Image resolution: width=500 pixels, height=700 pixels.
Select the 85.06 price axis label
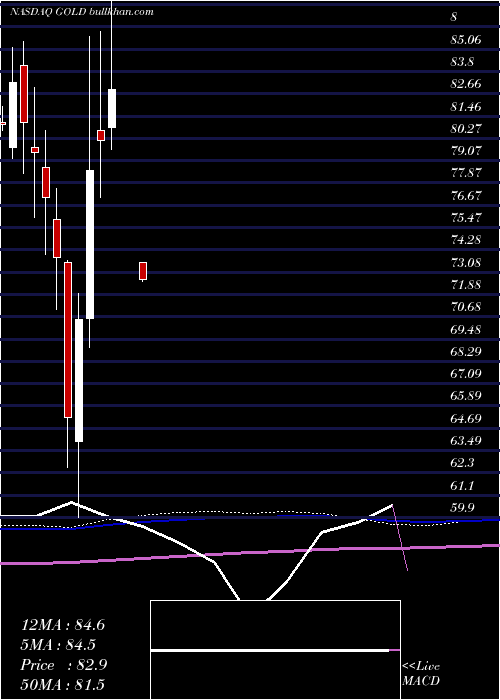[x=466, y=40]
